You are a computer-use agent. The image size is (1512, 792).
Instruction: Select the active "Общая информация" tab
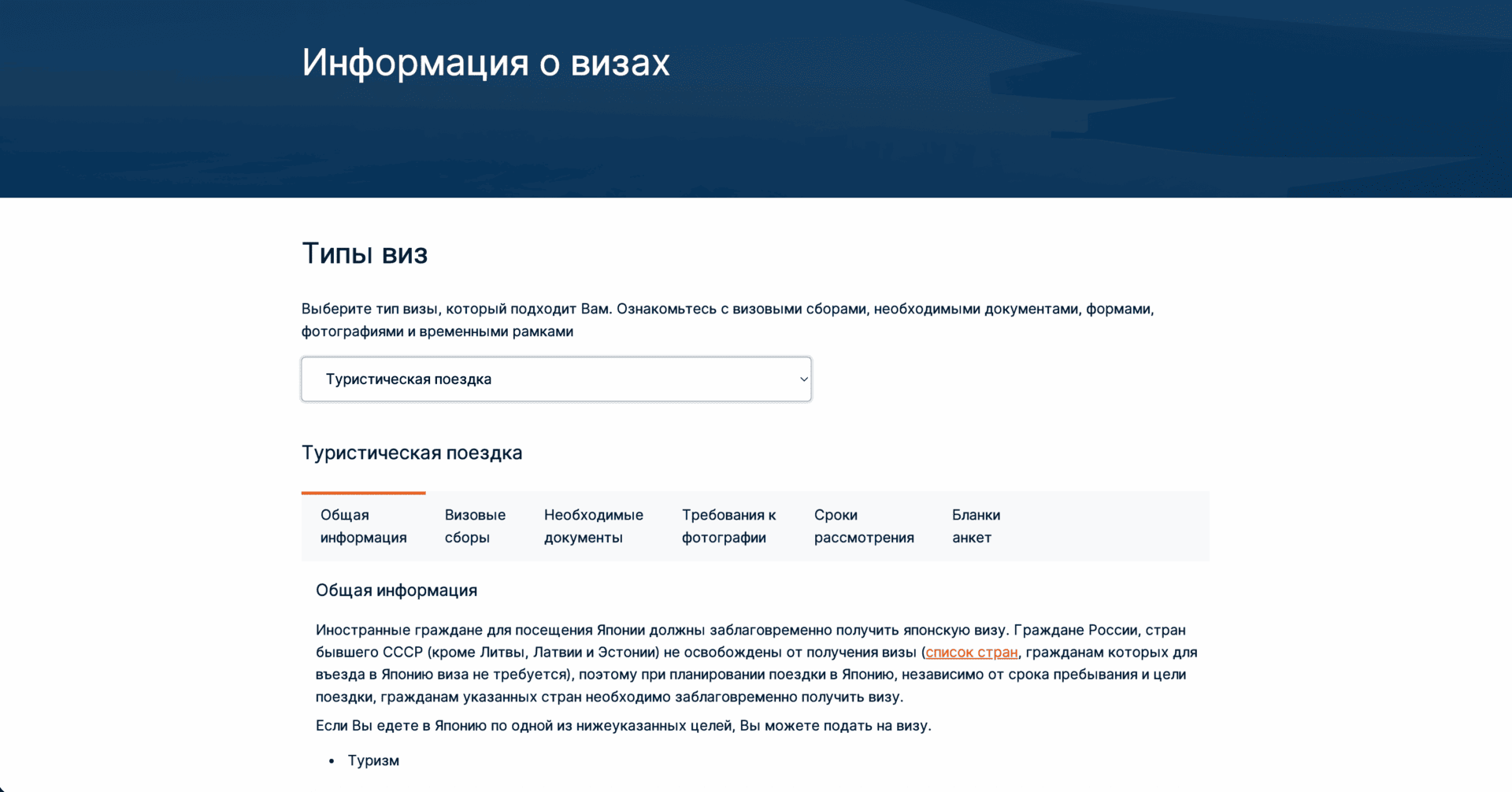click(363, 526)
